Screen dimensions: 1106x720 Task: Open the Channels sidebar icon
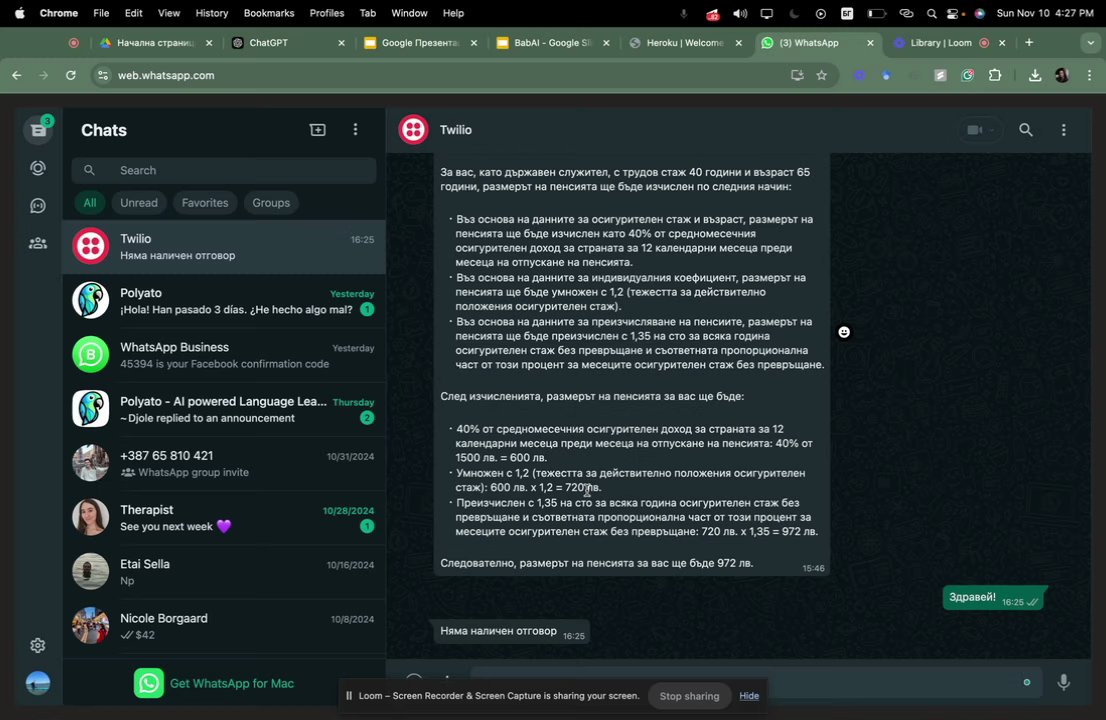point(38,206)
